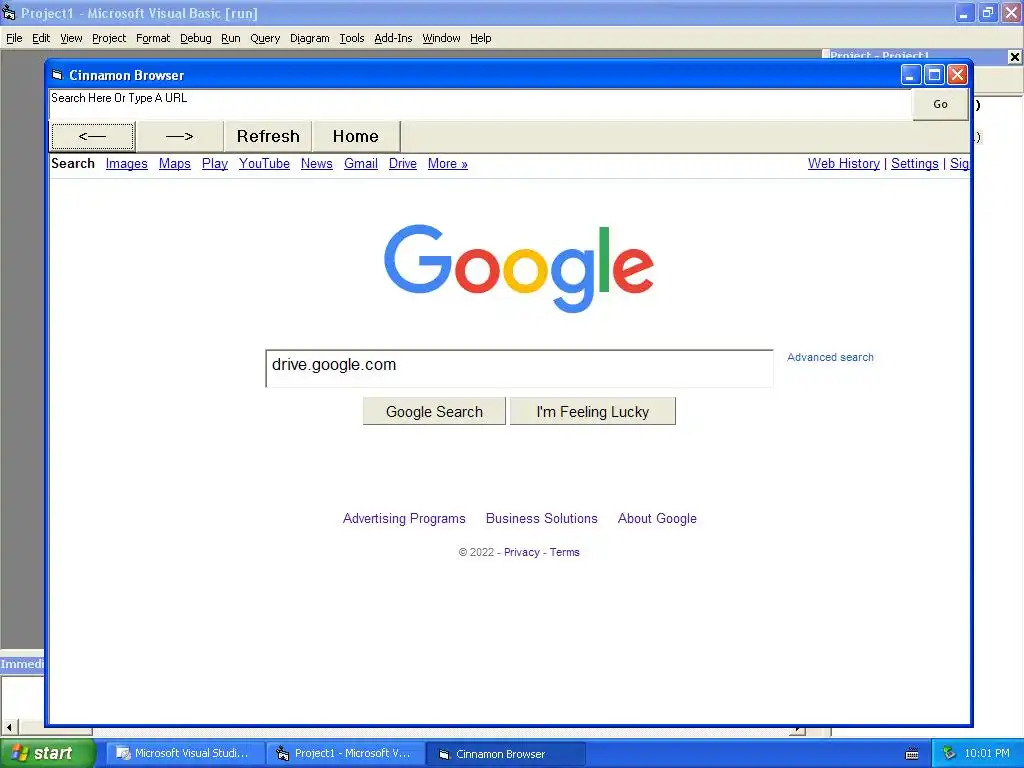Click the Visual Basic title bar app icon

(8, 12)
